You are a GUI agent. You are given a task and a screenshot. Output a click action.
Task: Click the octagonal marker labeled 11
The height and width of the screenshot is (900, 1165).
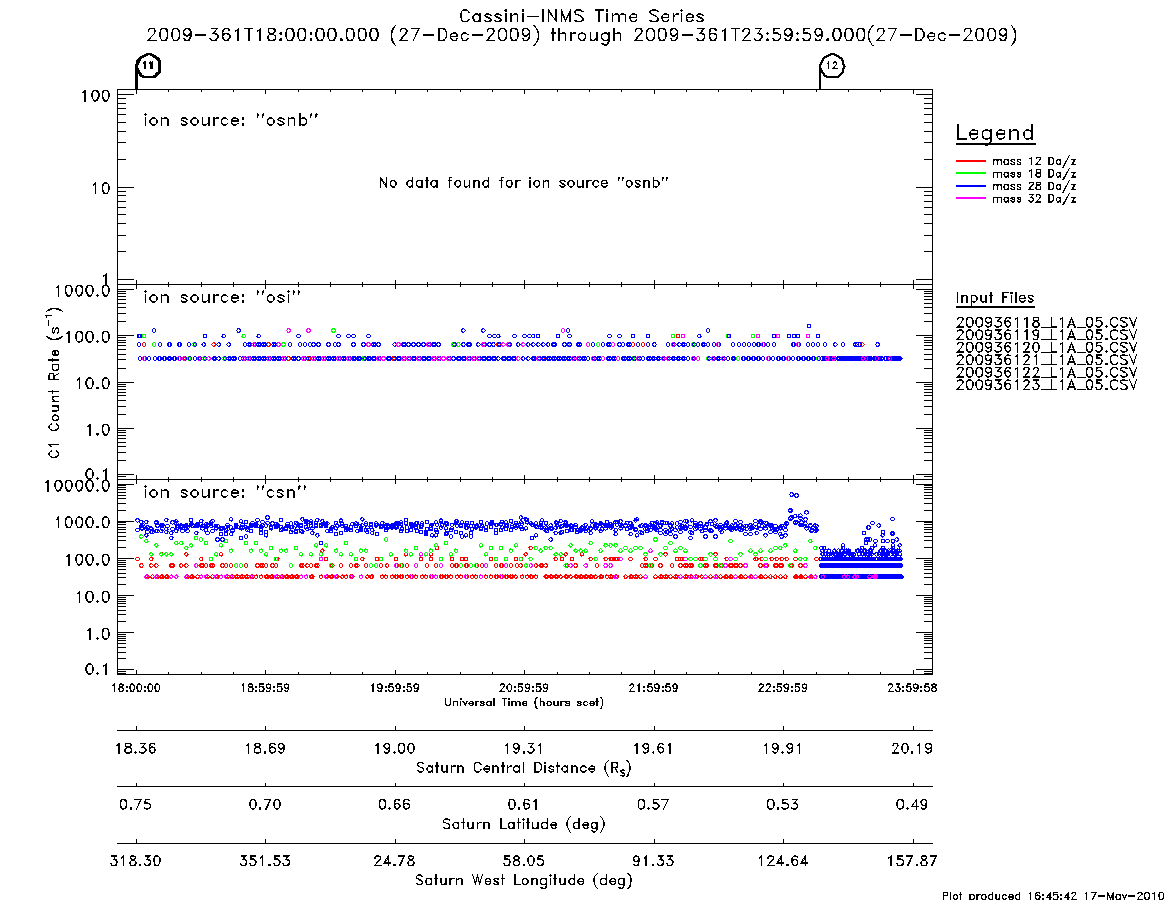[x=149, y=66]
